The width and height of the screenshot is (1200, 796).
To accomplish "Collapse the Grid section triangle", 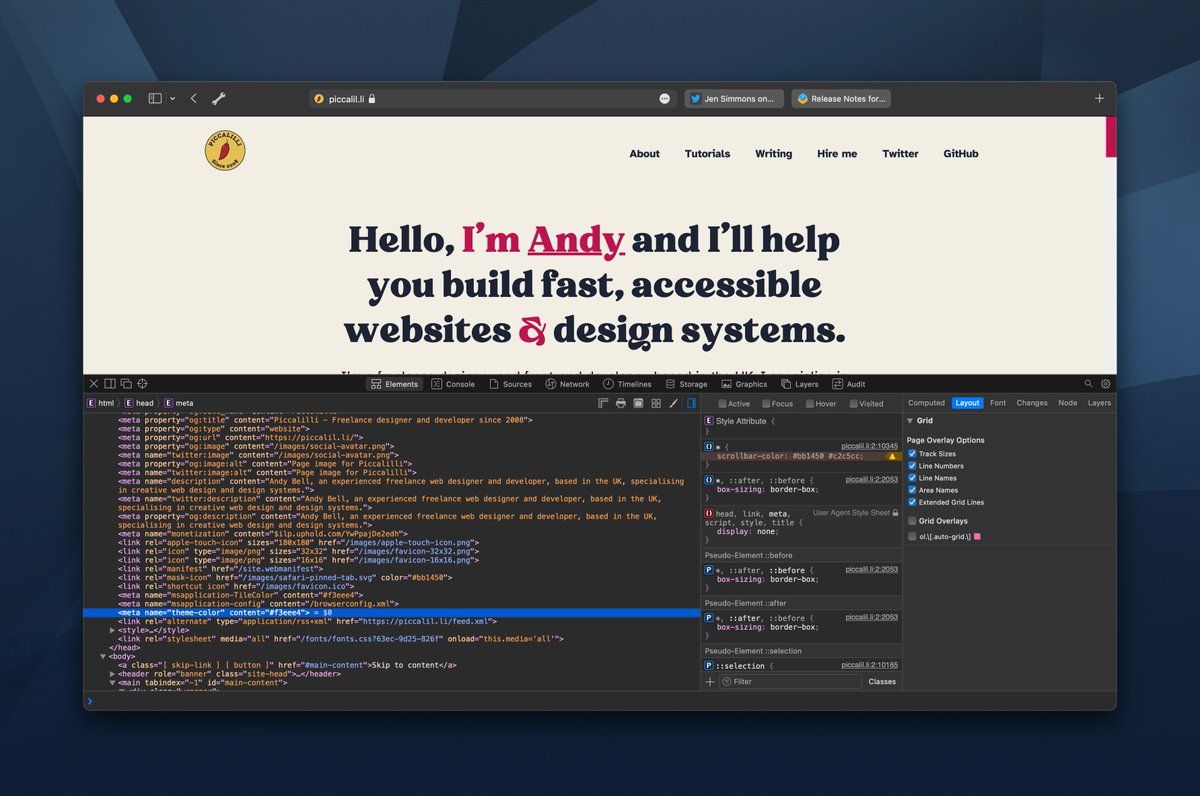I will click(909, 421).
